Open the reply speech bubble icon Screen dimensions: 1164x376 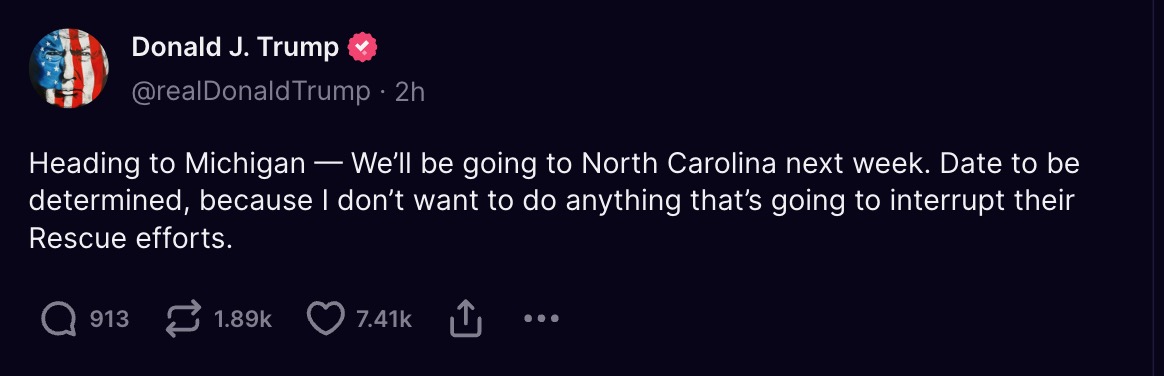pos(58,320)
